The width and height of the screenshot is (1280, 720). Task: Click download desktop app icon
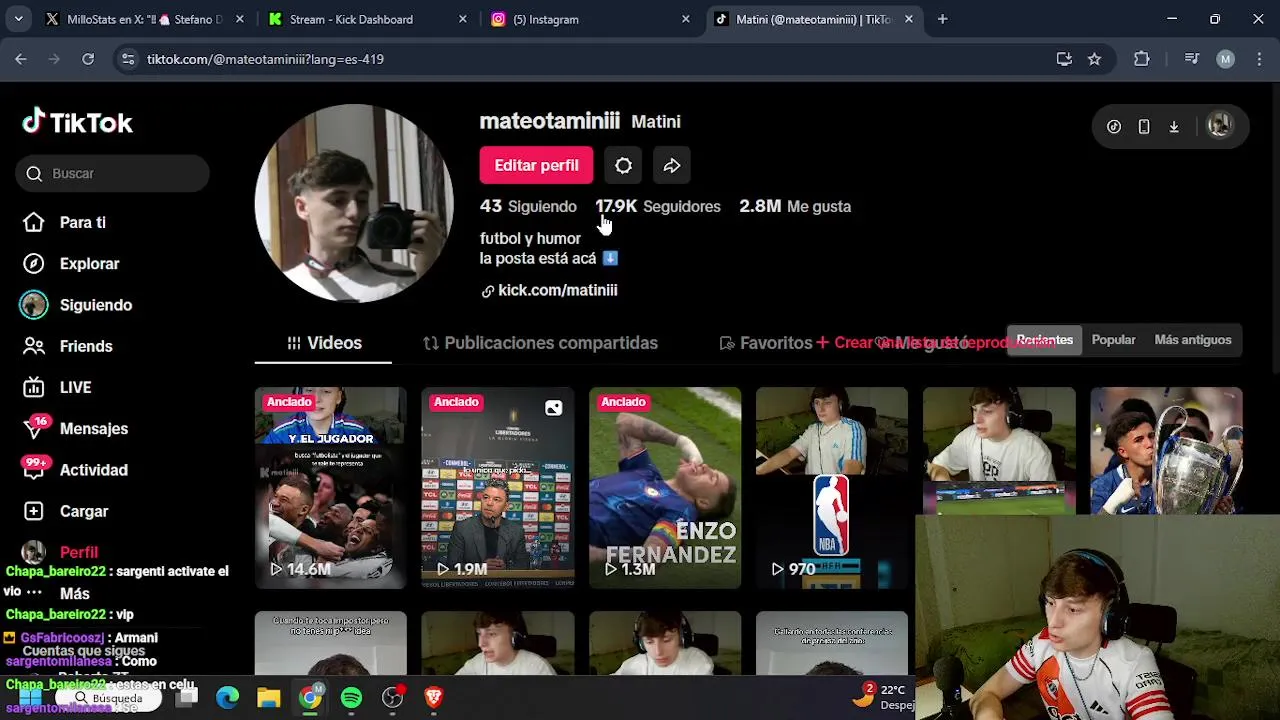[1174, 126]
